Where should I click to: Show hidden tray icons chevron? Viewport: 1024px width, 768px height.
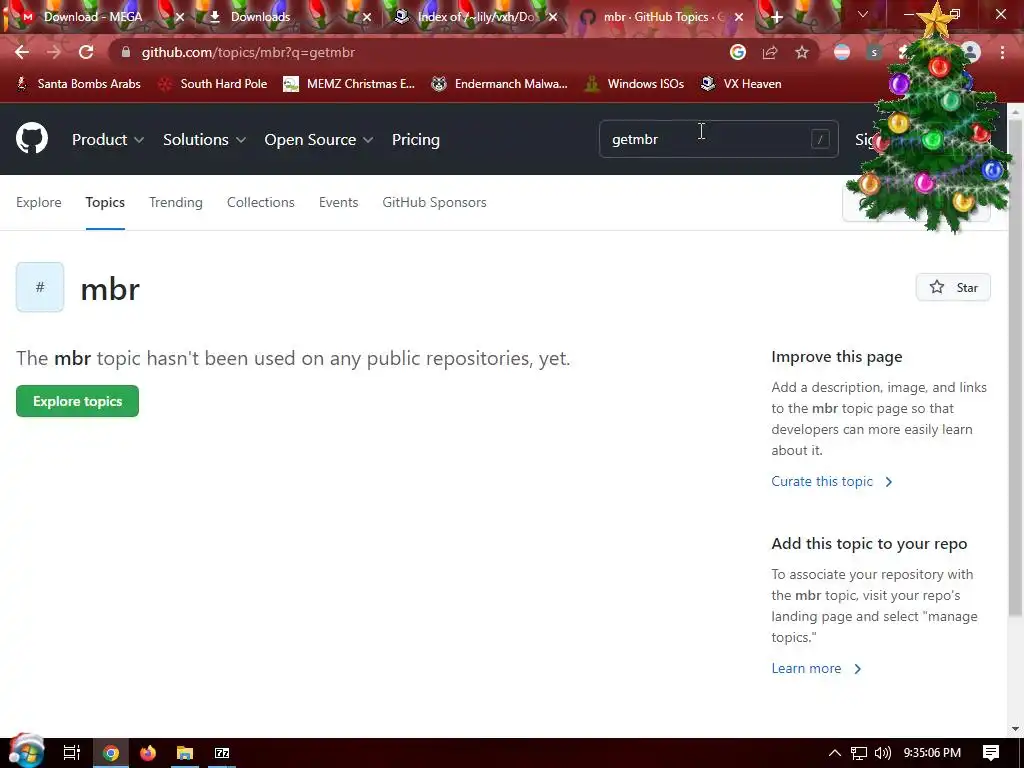(x=835, y=753)
